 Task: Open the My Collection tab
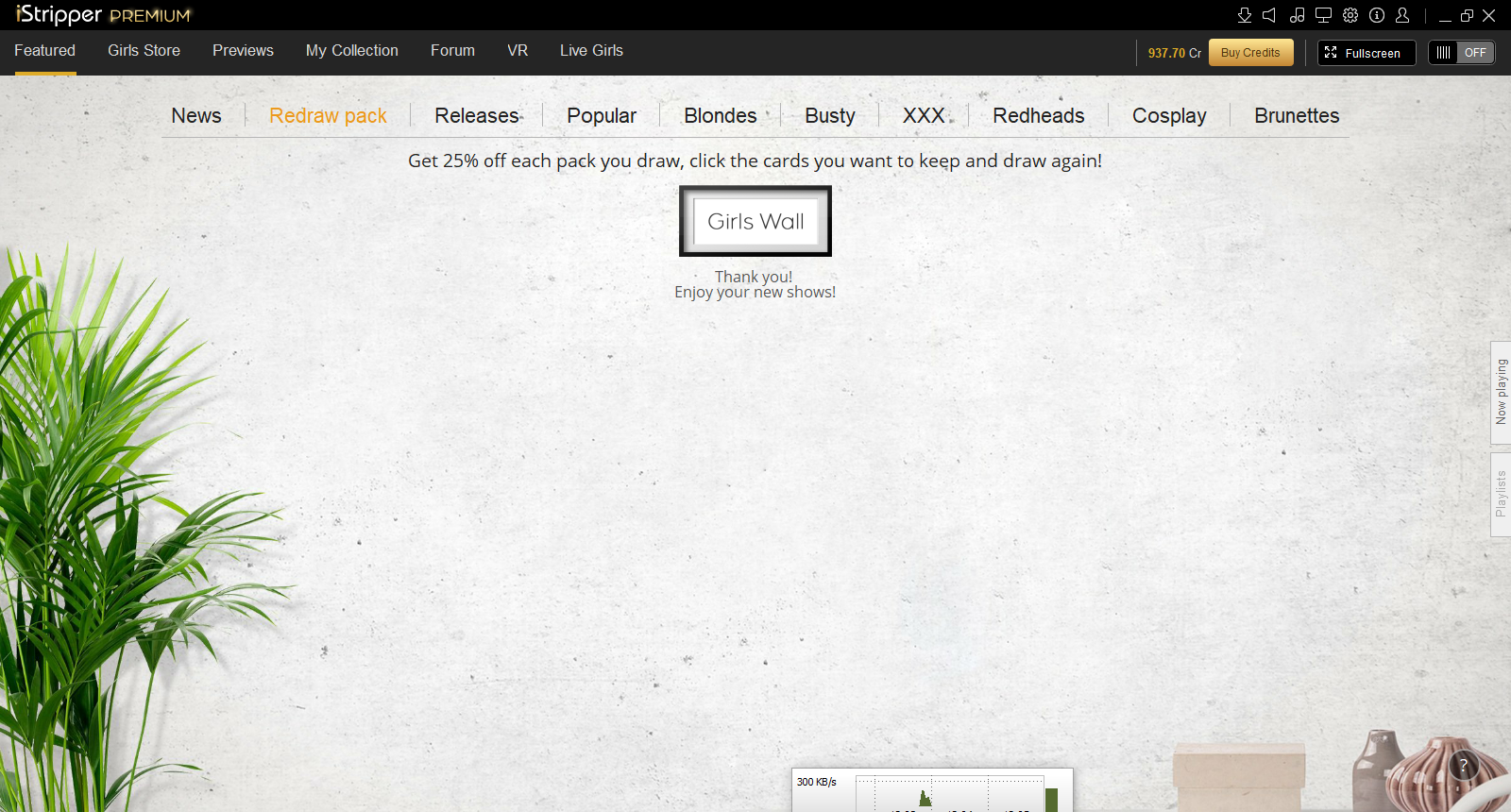tap(351, 51)
